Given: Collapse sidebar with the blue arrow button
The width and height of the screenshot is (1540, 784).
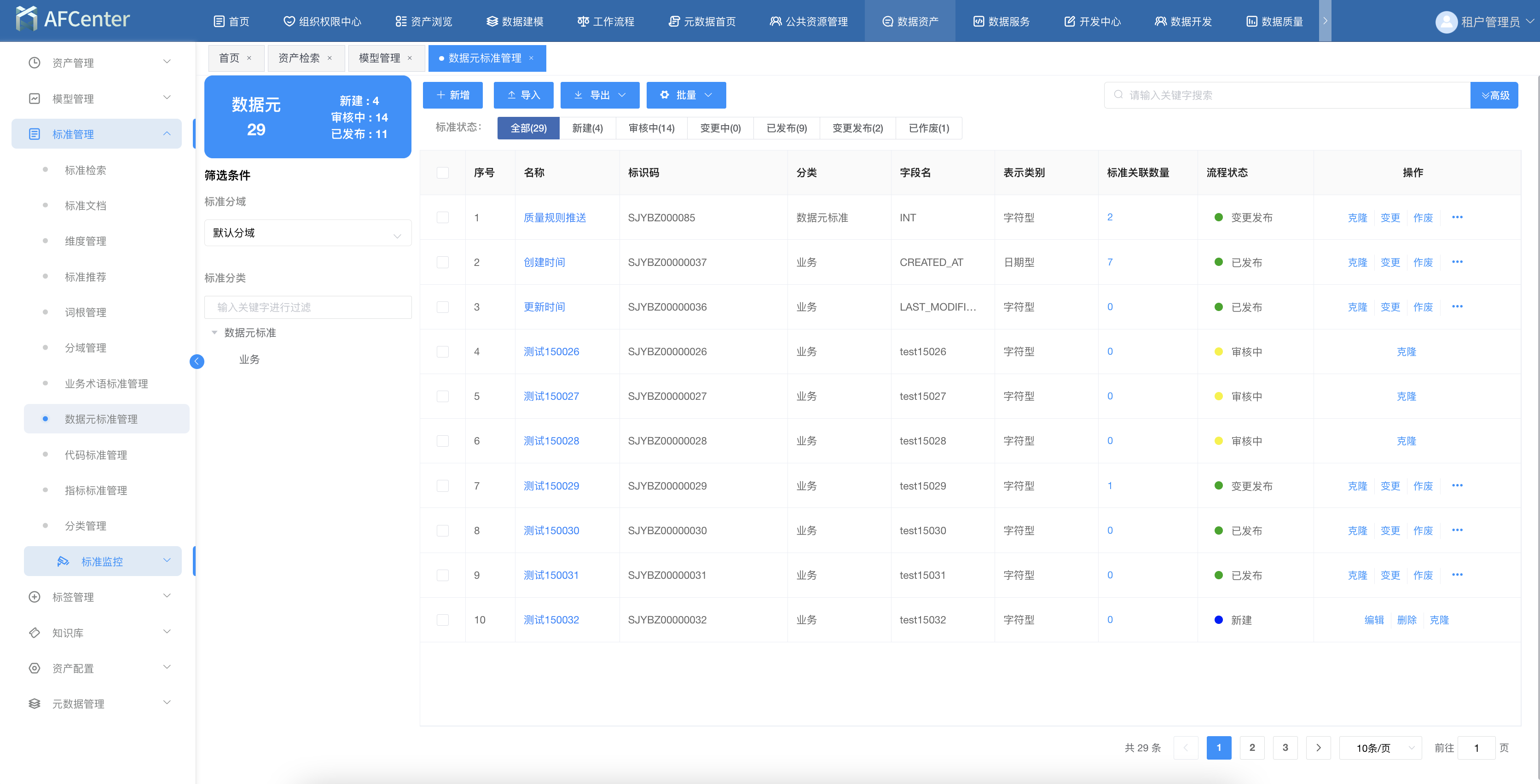Looking at the screenshot, I should 197,361.
